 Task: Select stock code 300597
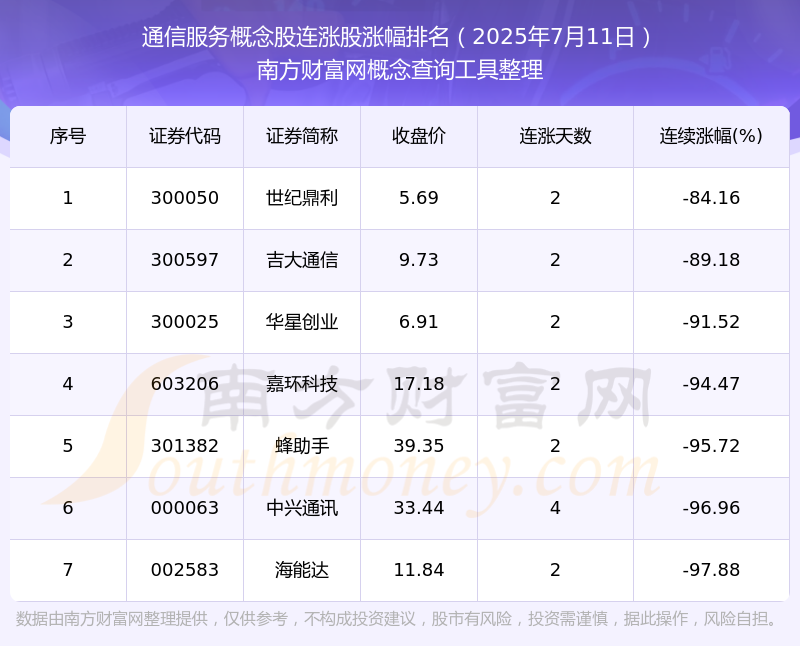(x=185, y=260)
